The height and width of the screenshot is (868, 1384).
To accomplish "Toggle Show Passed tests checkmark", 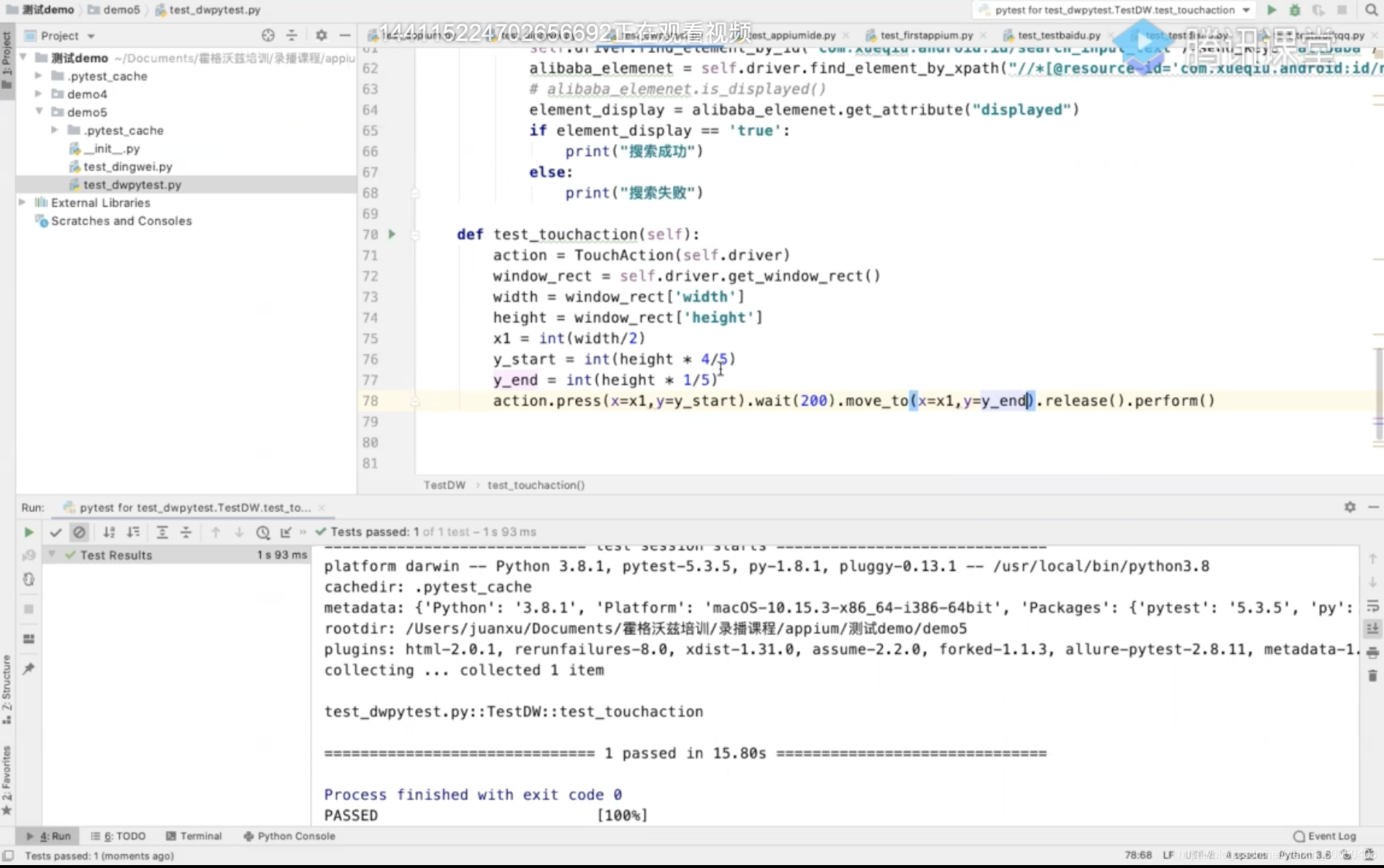I will 56,533.
